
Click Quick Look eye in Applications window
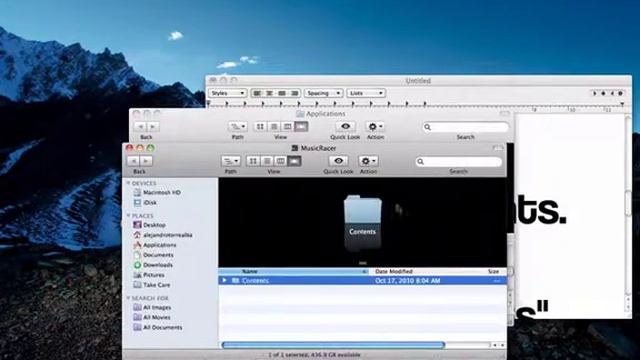pyautogui.click(x=345, y=127)
